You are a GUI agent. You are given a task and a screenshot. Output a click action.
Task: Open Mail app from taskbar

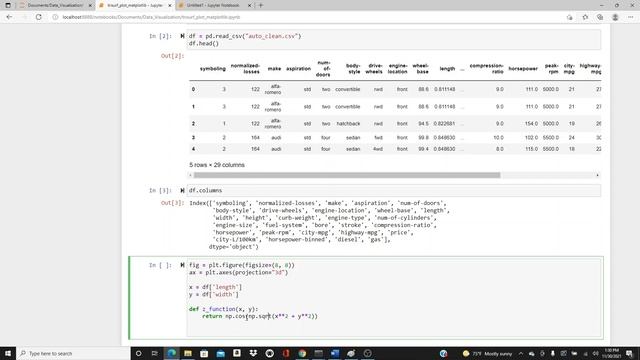pyautogui.click(x=220, y=353)
